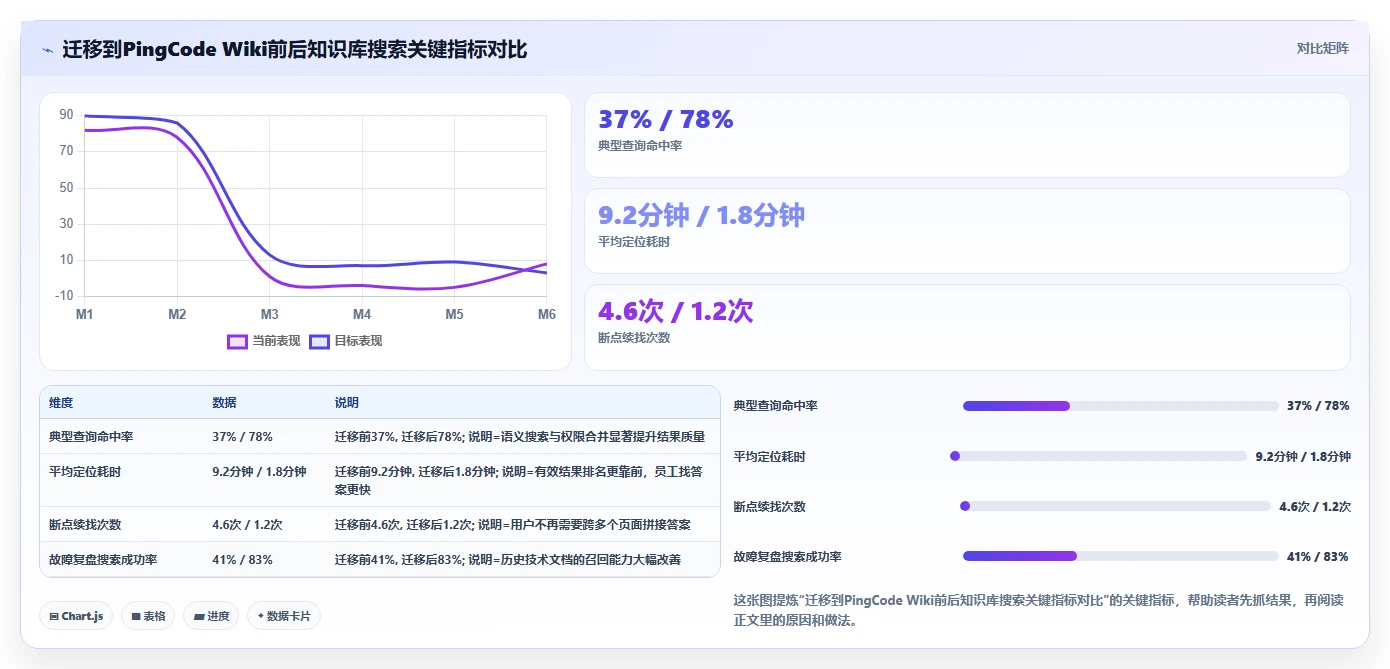Viewport: 1390px width, 669px height.
Task: Click the 平均定位耗时 cell in the table
Action: pos(85,472)
